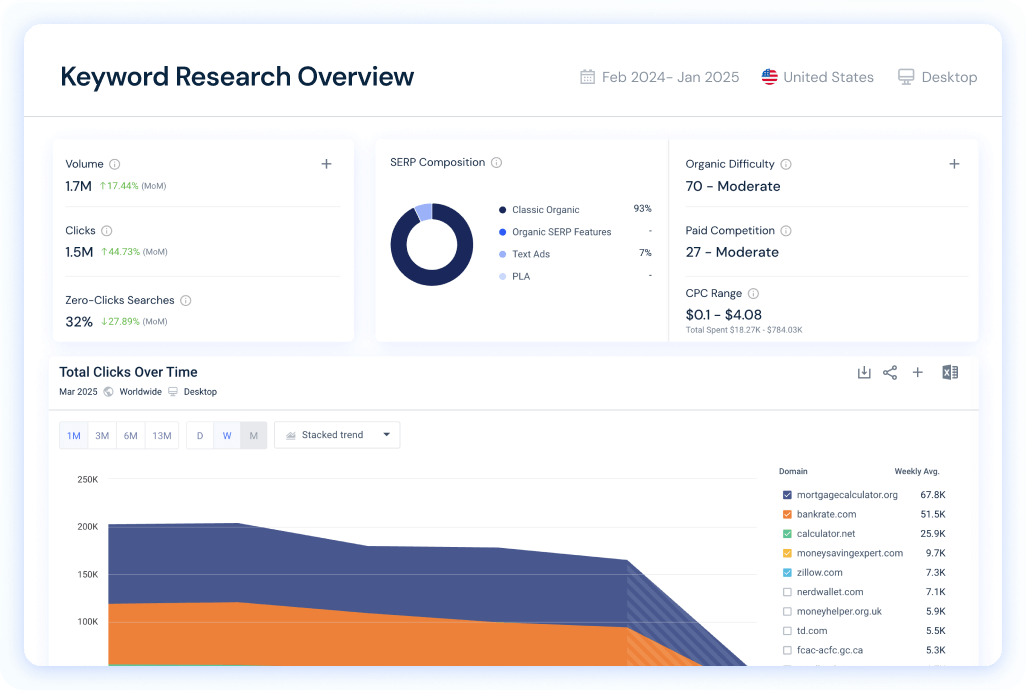1026x692 pixels.
Task: Download the Total Clicks chart
Action: click(864, 371)
